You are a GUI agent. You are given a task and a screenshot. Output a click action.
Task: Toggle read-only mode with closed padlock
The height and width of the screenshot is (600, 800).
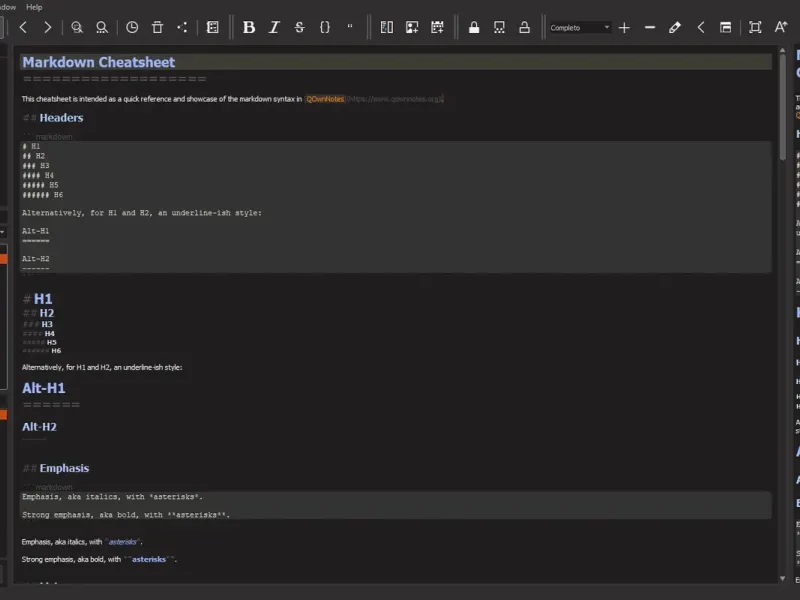click(474, 27)
